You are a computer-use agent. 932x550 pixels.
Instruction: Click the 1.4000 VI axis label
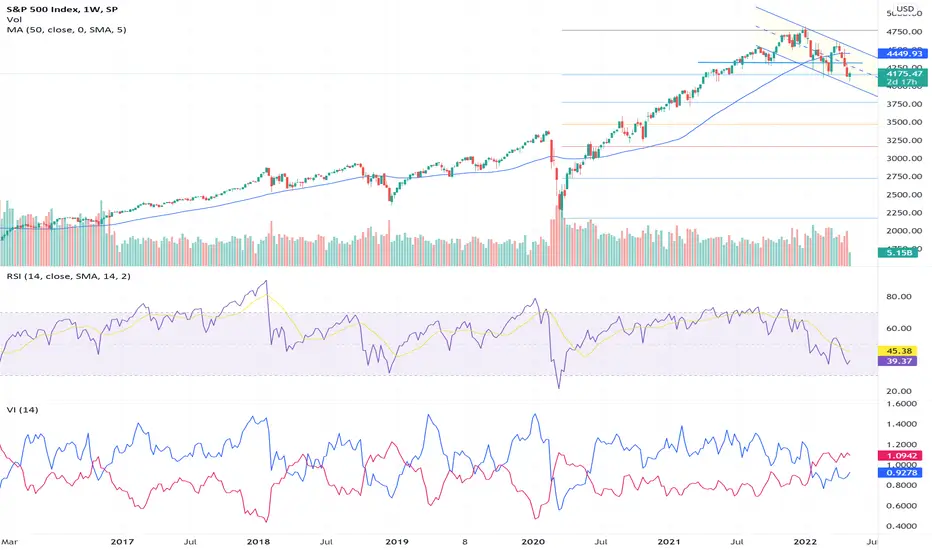click(x=901, y=424)
